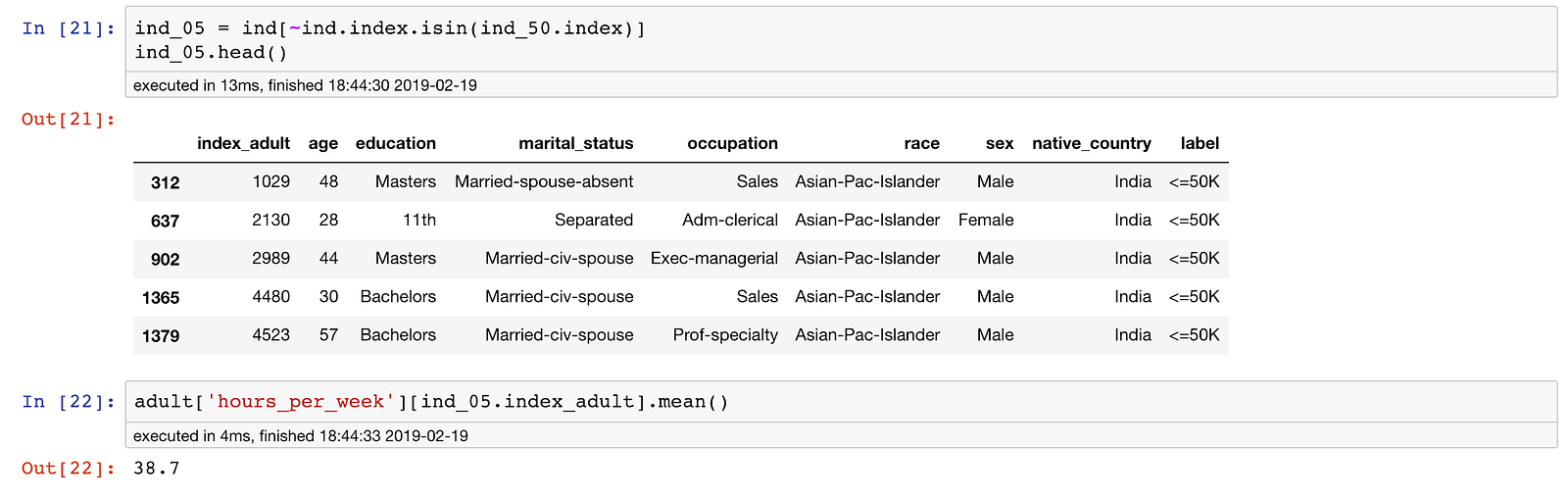Select the In [21] prompt label
1568x498 pixels.
(x=69, y=28)
